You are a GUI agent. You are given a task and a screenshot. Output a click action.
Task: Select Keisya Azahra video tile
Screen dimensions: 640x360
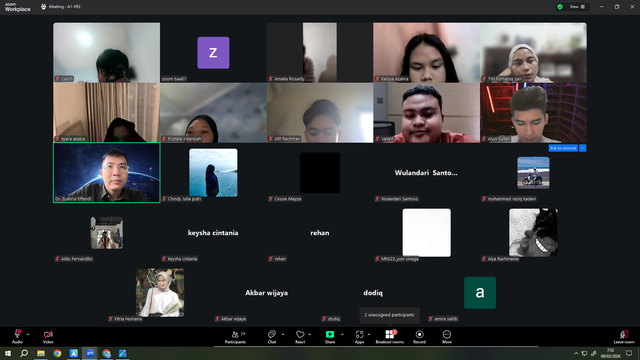click(x=427, y=52)
